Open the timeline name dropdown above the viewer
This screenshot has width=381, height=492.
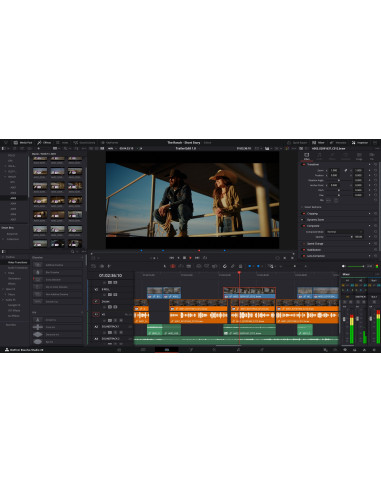(x=187, y=148)
